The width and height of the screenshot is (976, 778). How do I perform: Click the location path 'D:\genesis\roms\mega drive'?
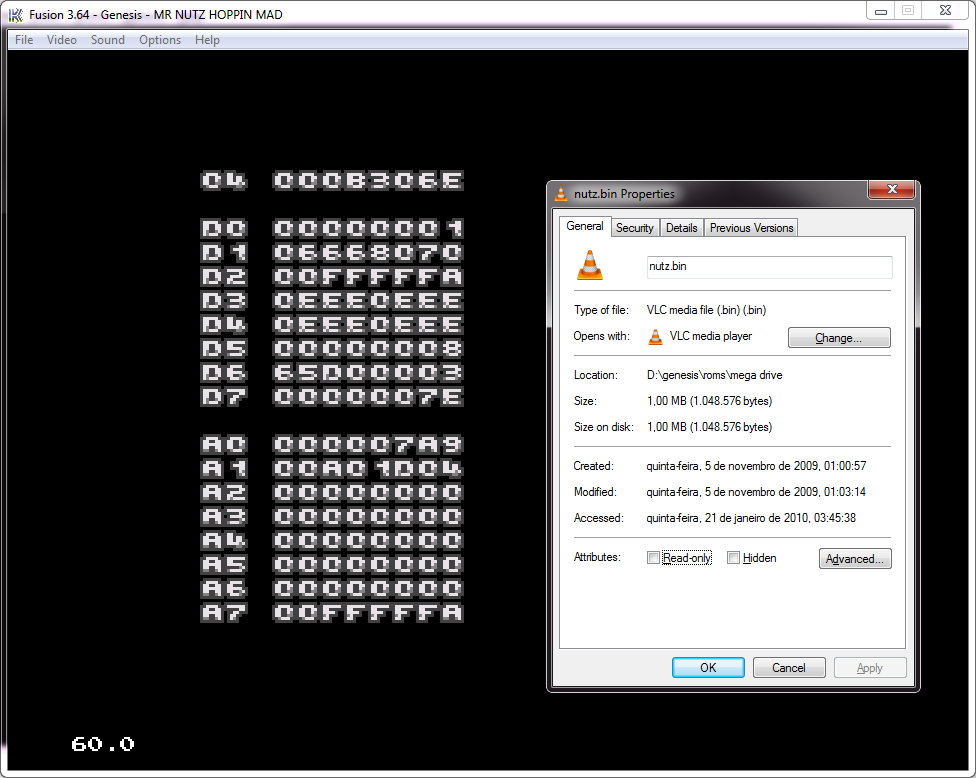tap(715, 375)
